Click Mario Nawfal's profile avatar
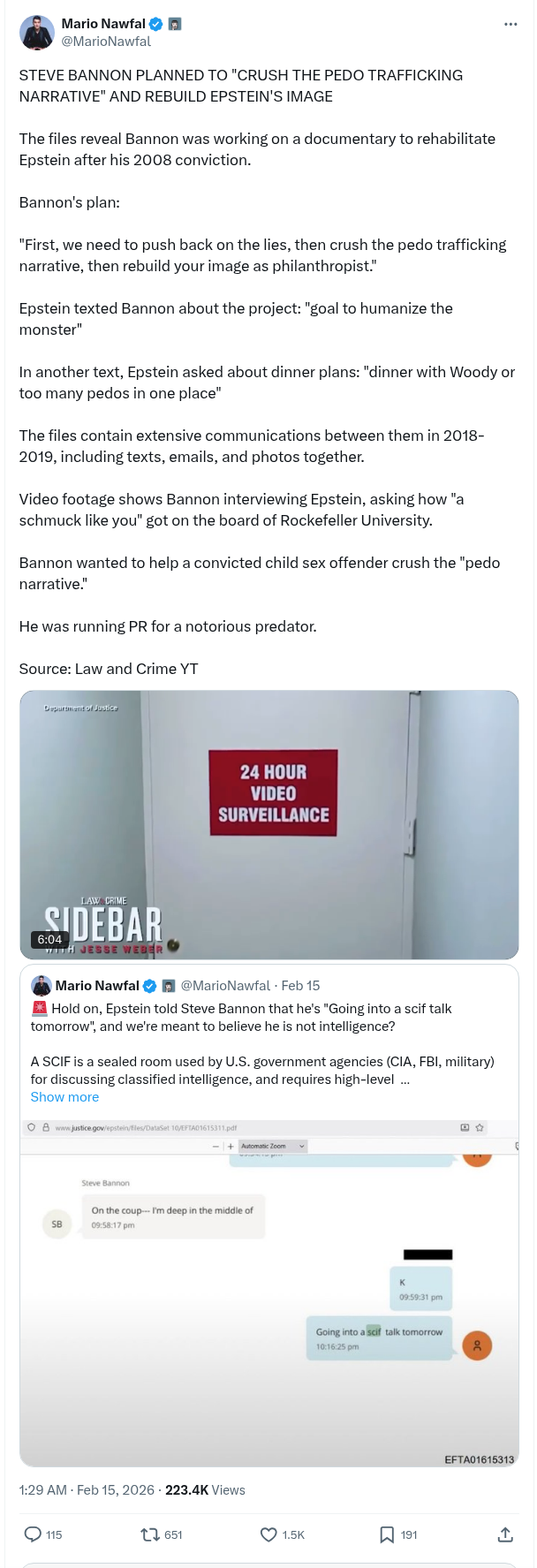The width and height of the screenshot is (537, 1568). (x=36, y=33)
